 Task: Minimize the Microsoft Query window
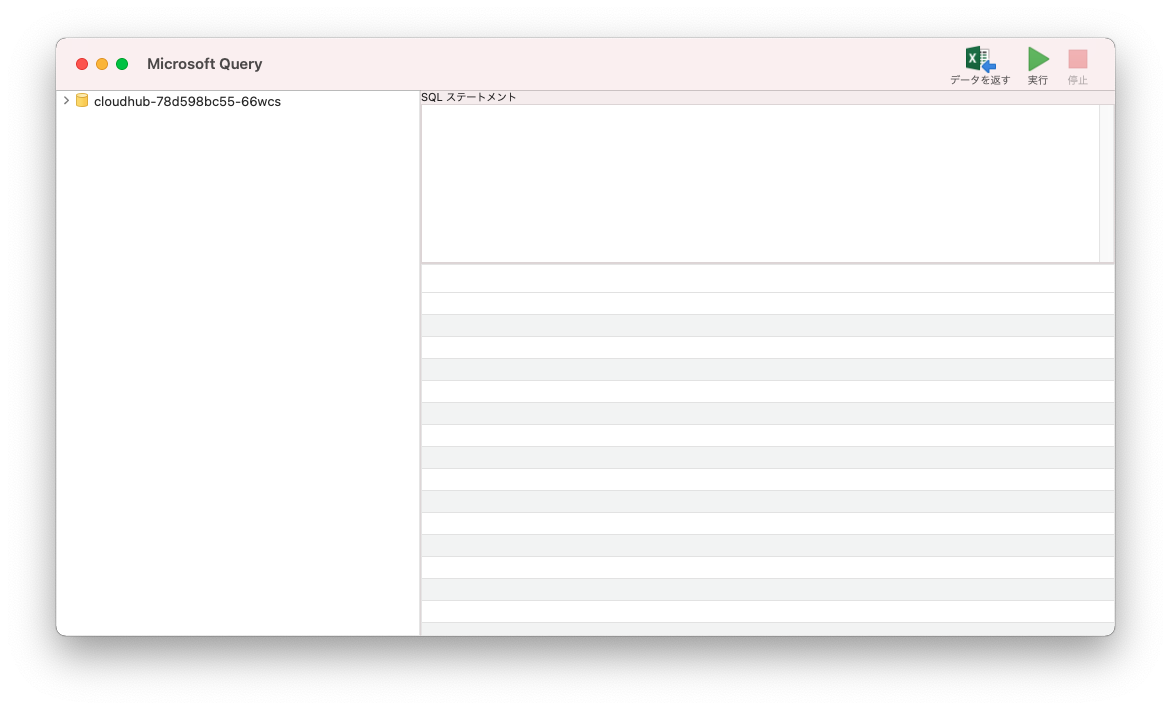point(102,64)
